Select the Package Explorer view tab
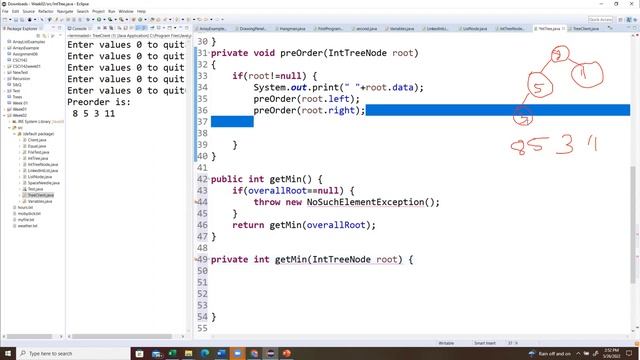Image resolution: width=640 pixels, height=360 pixels. [x=22, y=29]
